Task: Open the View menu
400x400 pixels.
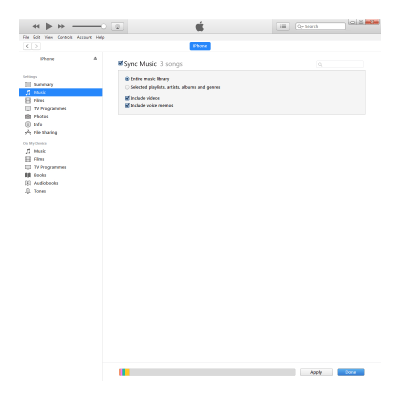Action: click(49, 37)
